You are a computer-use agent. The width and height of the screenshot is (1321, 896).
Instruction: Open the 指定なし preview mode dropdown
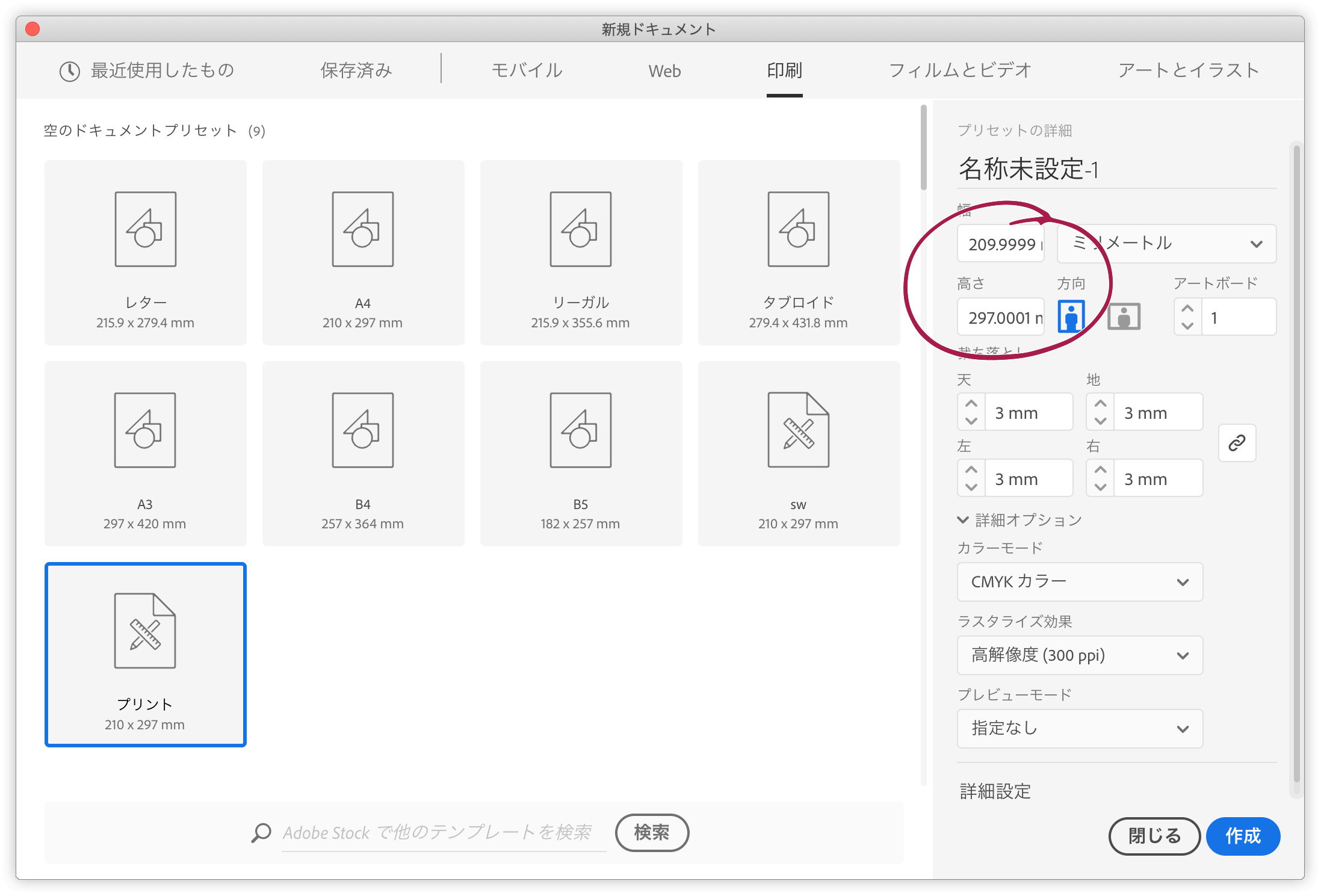click(1080, 729)
